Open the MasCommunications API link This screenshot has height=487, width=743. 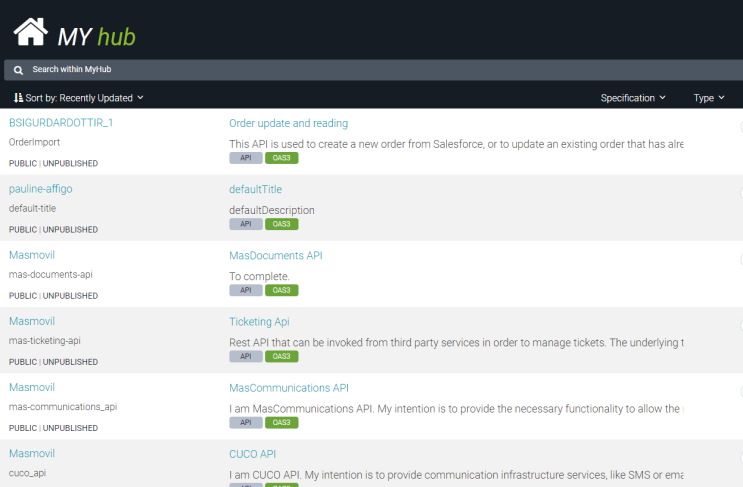click(x=289, y=388)
